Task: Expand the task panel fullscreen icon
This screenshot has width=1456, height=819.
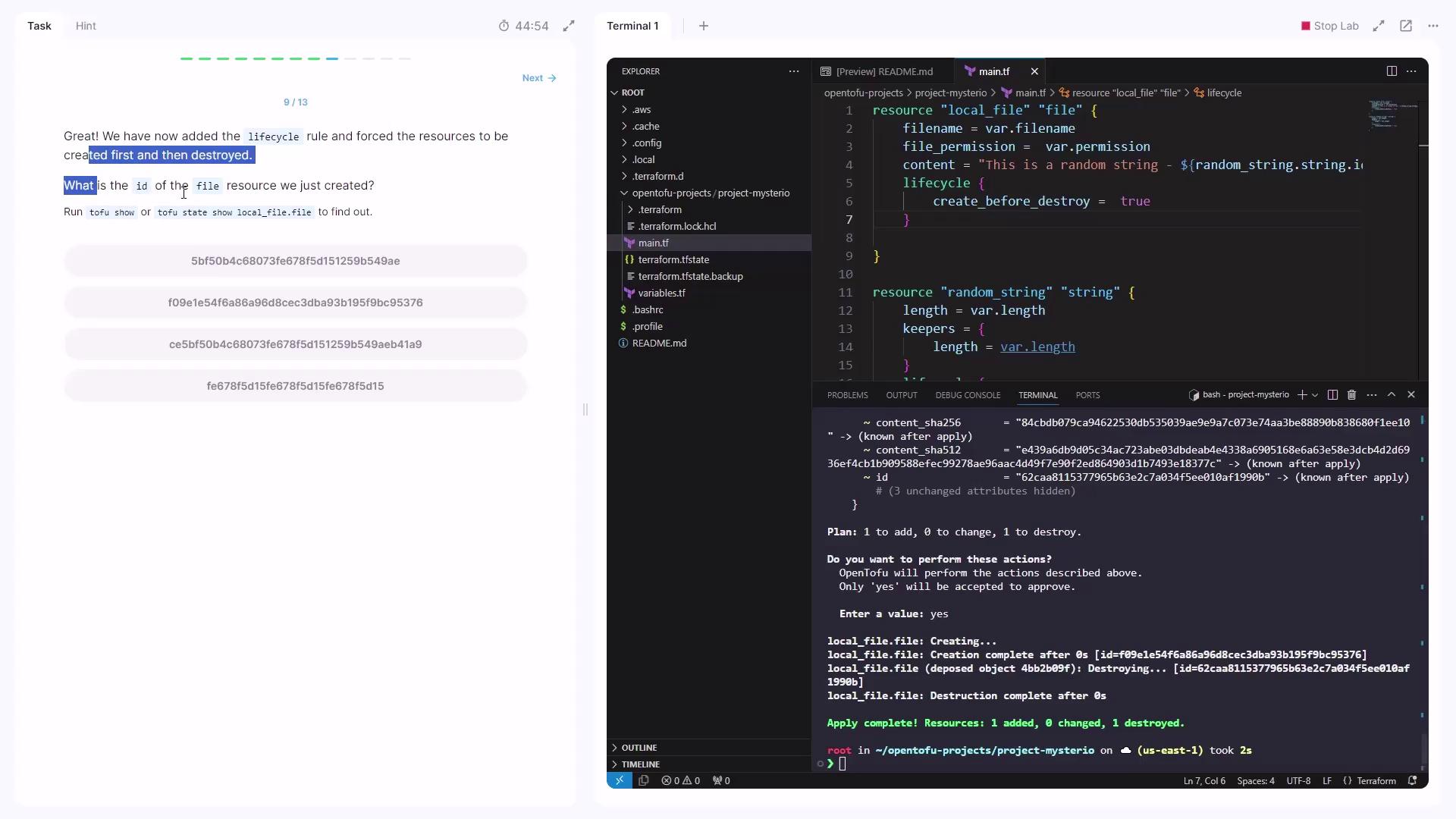Action: pos(569,26)
